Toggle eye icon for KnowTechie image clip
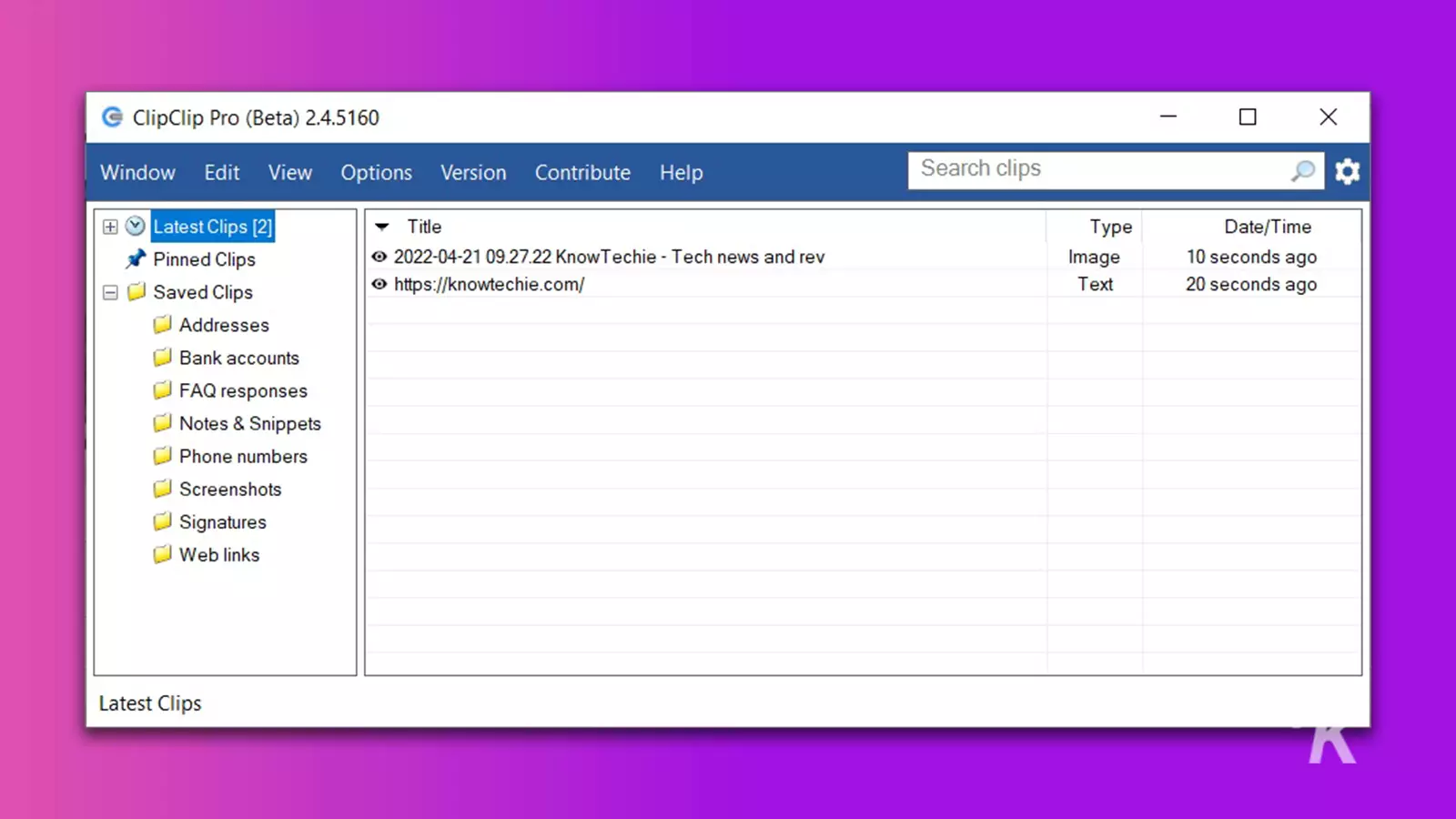Image resolution: width=1456 pixels, height=819 pixels. 379,257
